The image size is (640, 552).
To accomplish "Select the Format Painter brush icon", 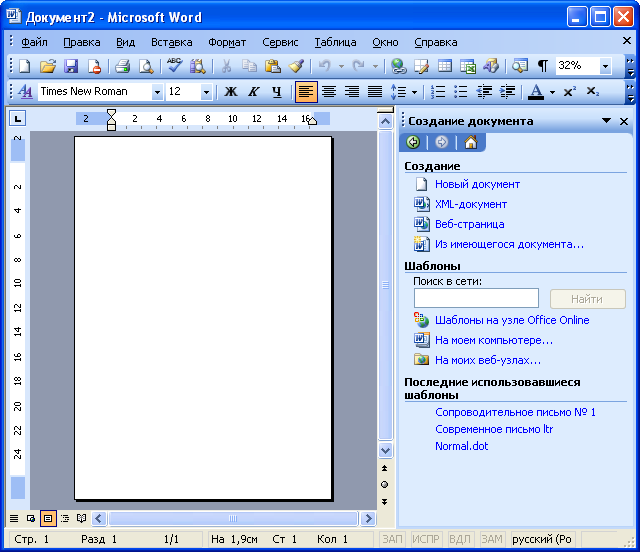I will [296, 66].
